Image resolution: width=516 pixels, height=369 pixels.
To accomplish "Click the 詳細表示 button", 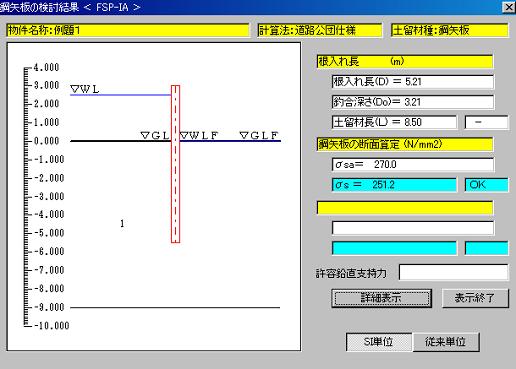I will point(381,298).
